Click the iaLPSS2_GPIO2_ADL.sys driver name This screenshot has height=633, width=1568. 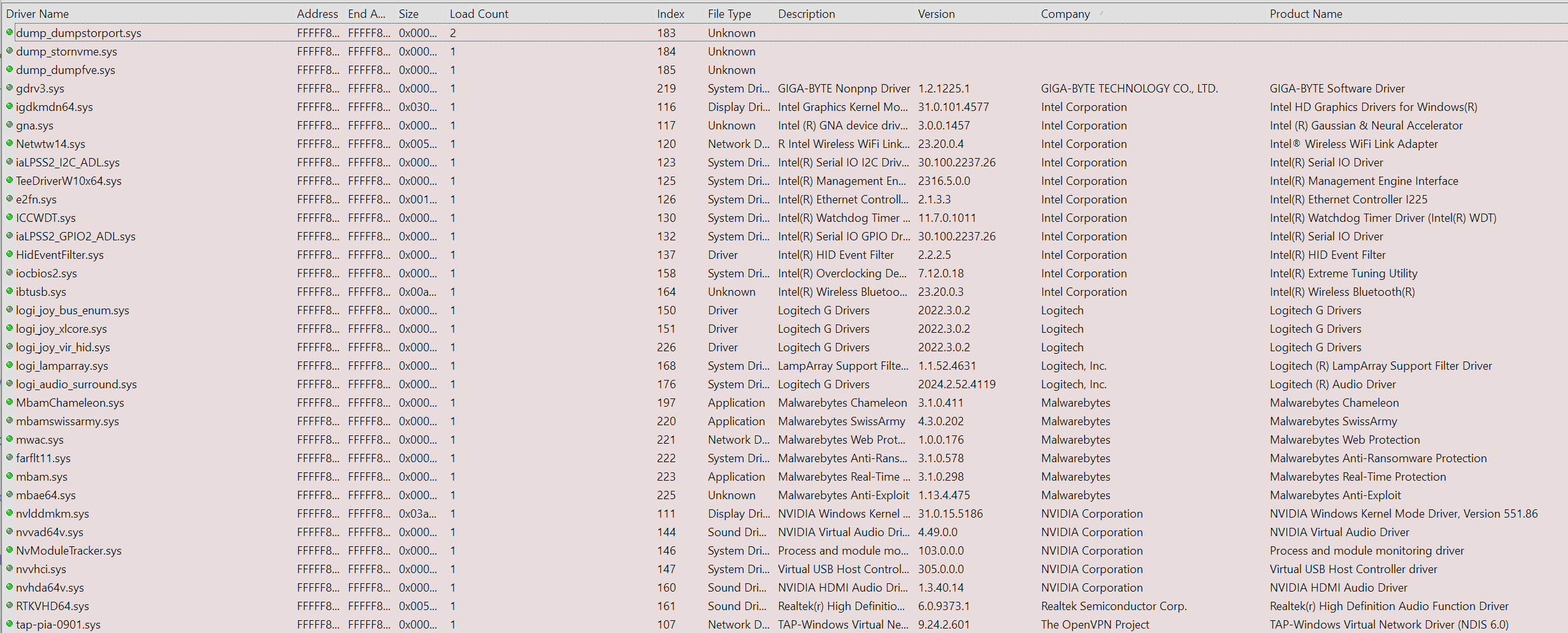(x=76, y=236)
